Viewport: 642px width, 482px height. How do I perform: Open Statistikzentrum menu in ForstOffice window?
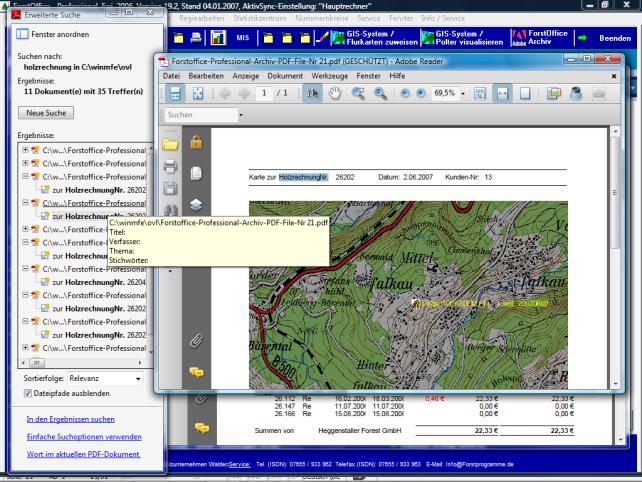pyautogui.click(x=260, y=18)
